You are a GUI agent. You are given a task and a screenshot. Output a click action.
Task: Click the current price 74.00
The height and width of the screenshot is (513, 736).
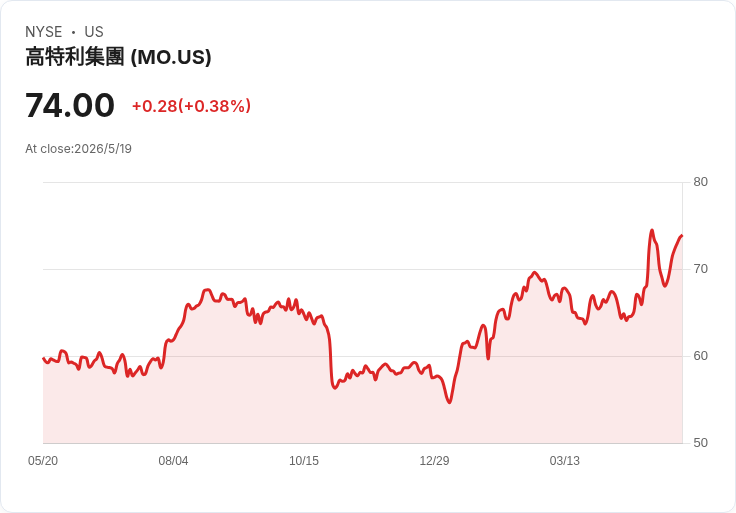click(69, 105)
